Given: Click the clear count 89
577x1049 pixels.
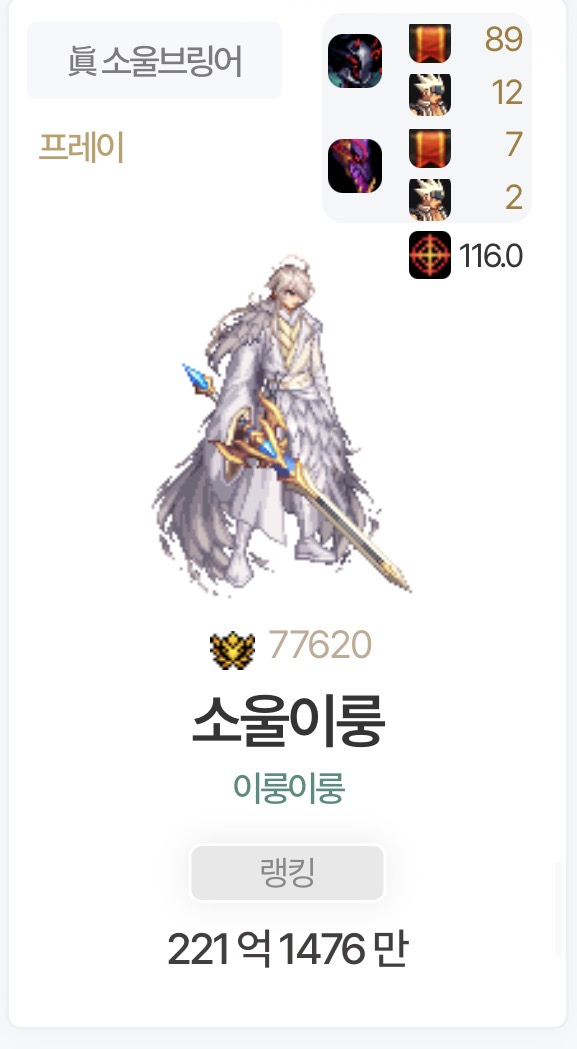Looking at the screenshot, I should 503,40.
